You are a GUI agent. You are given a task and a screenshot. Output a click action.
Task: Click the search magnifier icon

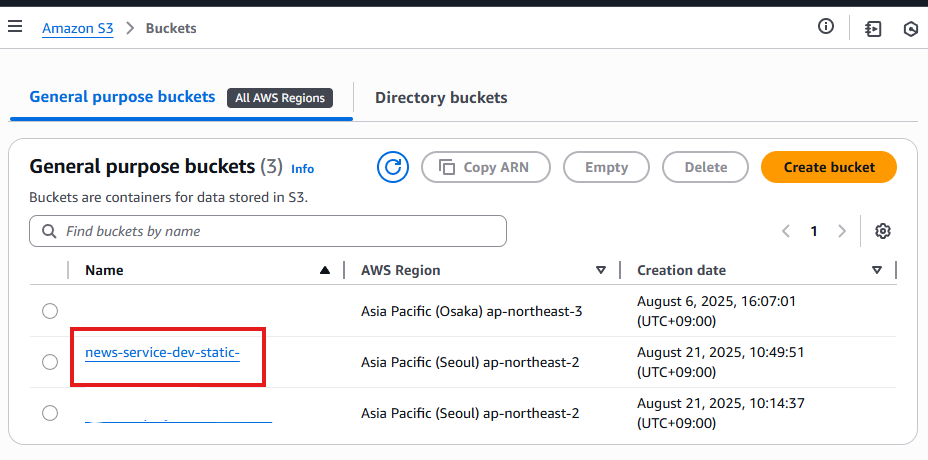[x=50, y=231]
